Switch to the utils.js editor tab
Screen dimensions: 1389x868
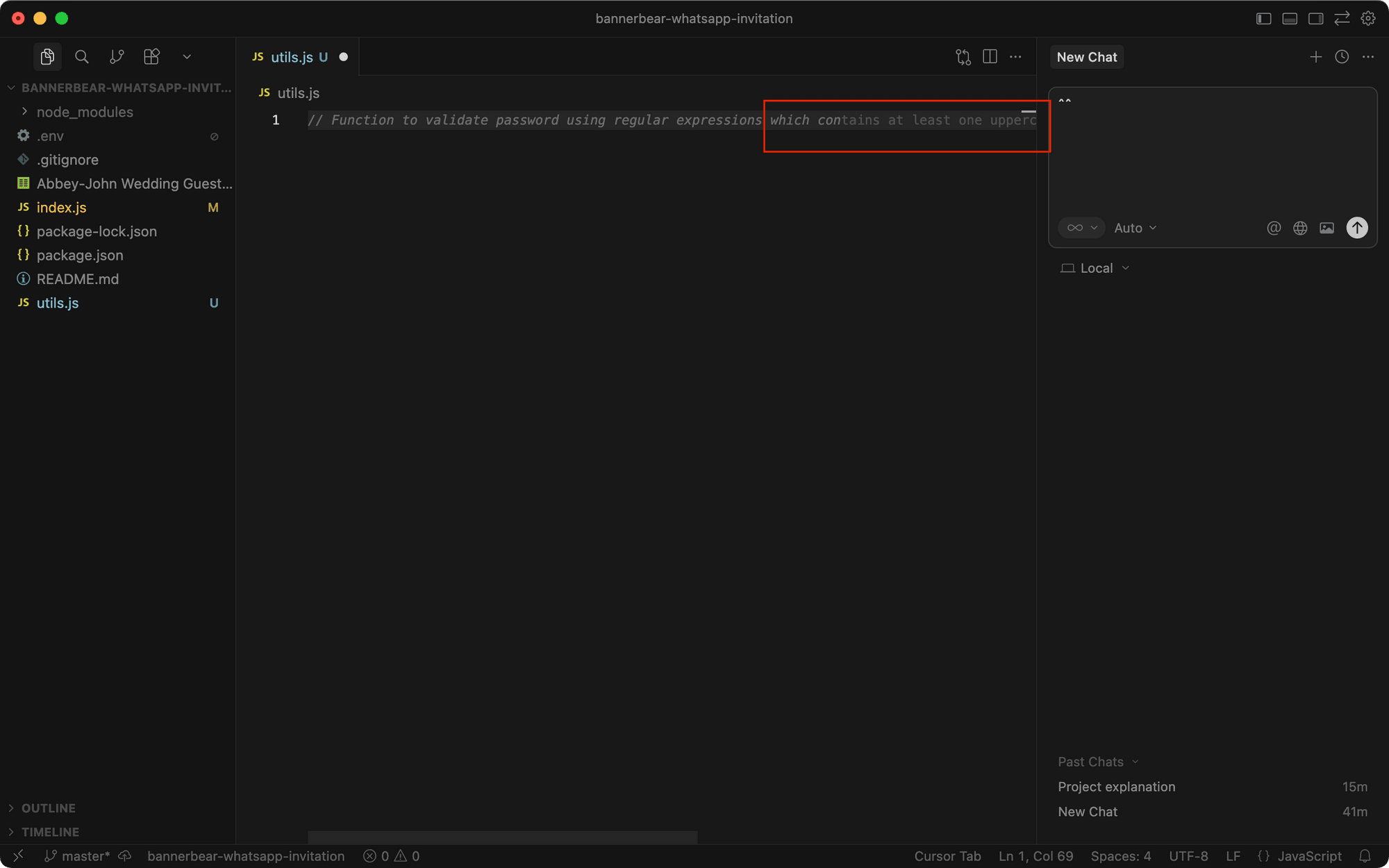pyautogui.click(x=292, y=57)
